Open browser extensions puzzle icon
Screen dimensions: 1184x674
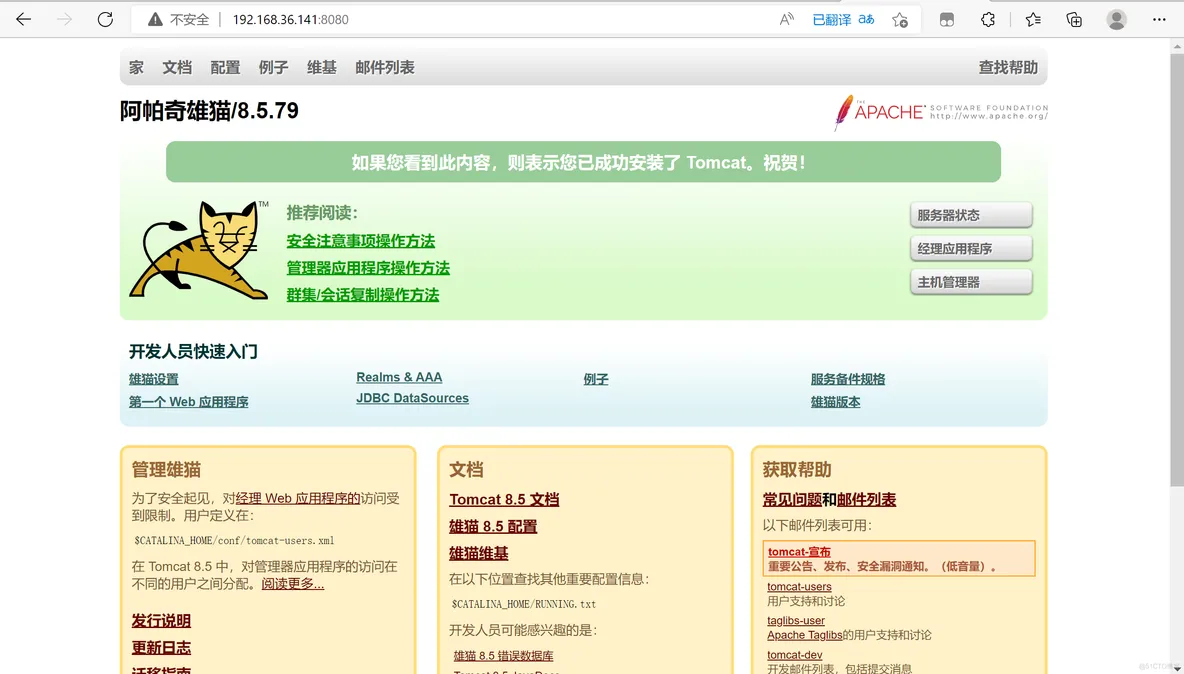(988, 20)
